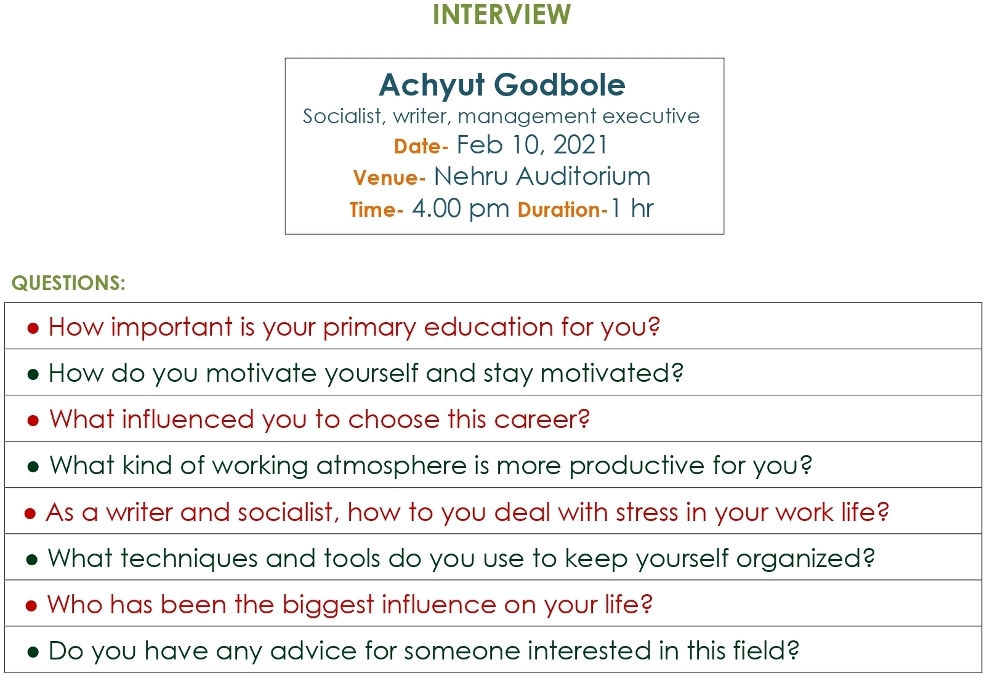Click the orange 'Venue-' label
This screenshot has width=989, height=682.
pos(390,179)
